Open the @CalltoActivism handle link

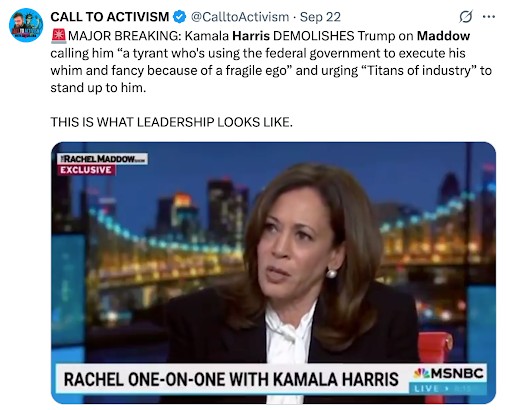pyautogui.click(x=240, y=17)
